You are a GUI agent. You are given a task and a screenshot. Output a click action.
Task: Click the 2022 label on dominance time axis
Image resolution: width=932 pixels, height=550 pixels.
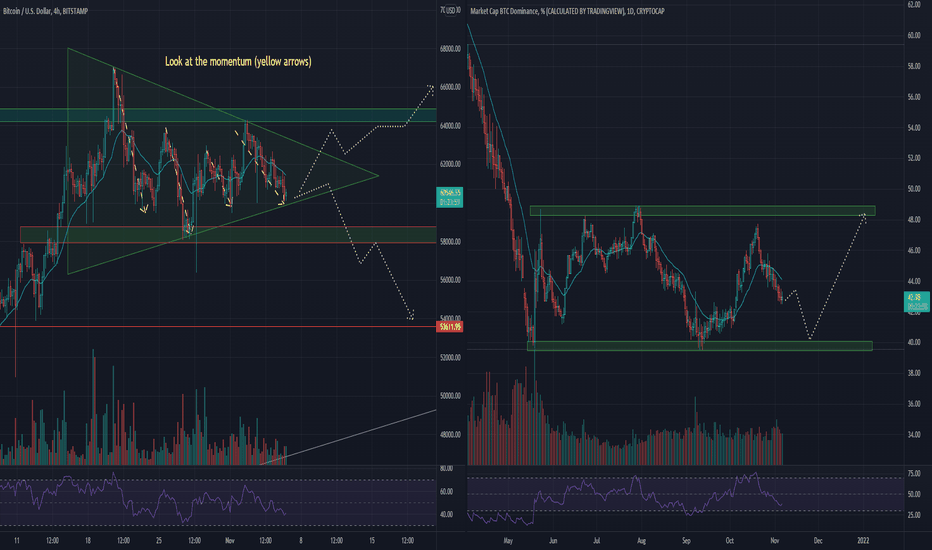pyautogui.click(x=863, y=540)
